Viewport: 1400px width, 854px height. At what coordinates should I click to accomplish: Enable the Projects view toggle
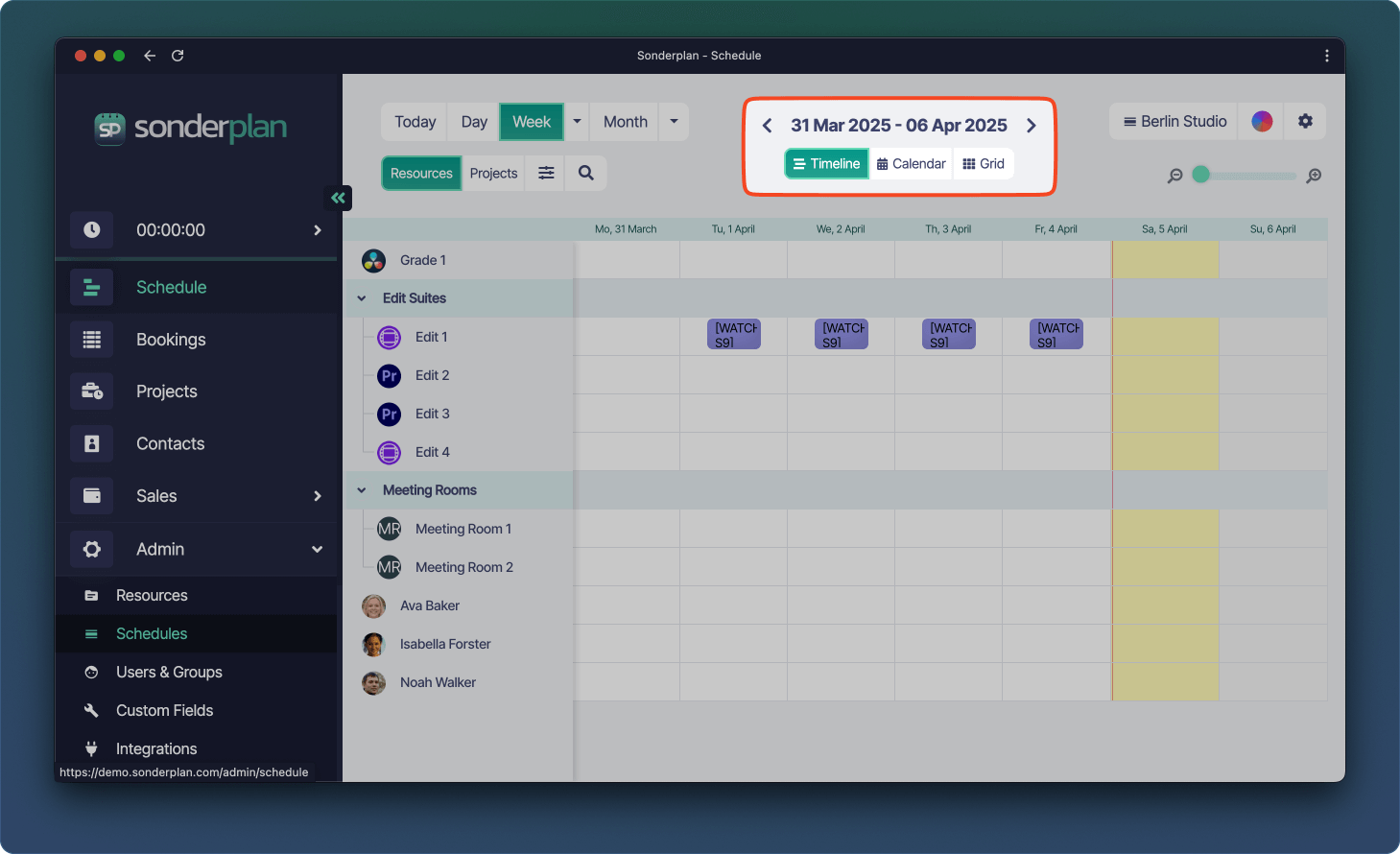493,173
